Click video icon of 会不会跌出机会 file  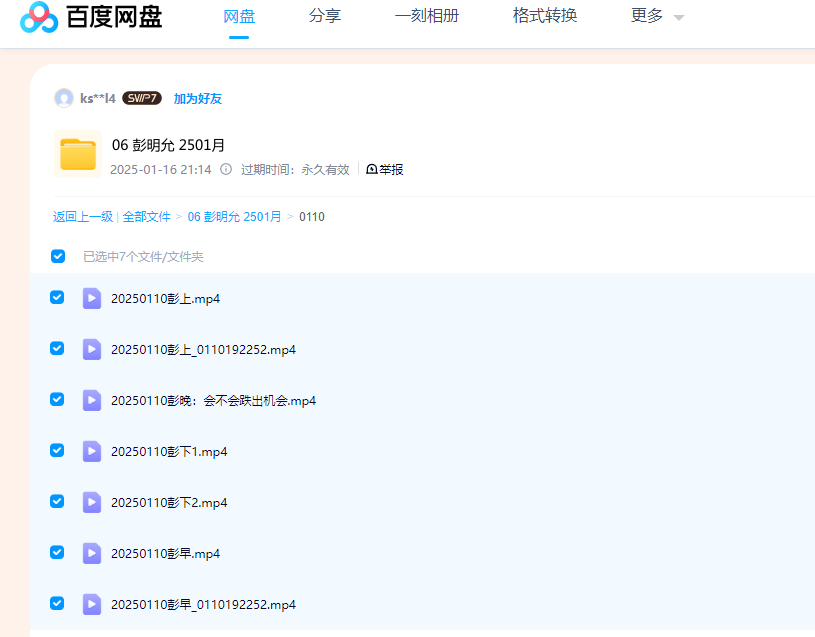[92, 400]
